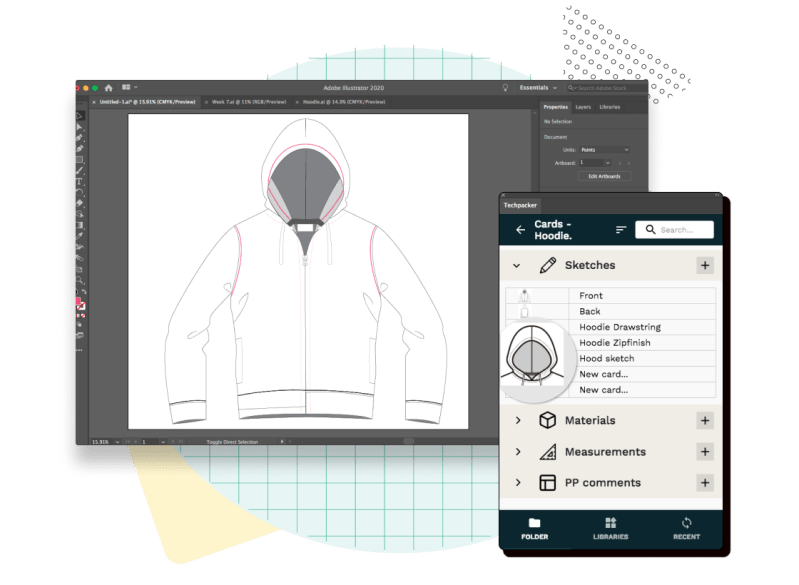Open the Layers panel tab
Image resolution: width=799 pixels, height=585 pixels.
pyautogui.click(x=583, y=107)
